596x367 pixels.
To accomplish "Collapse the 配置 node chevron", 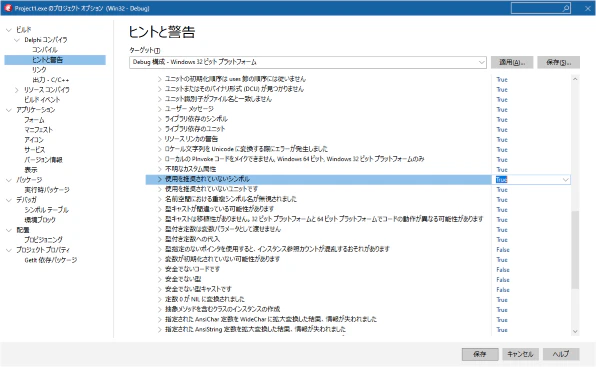I will click(x=9, y=230).
